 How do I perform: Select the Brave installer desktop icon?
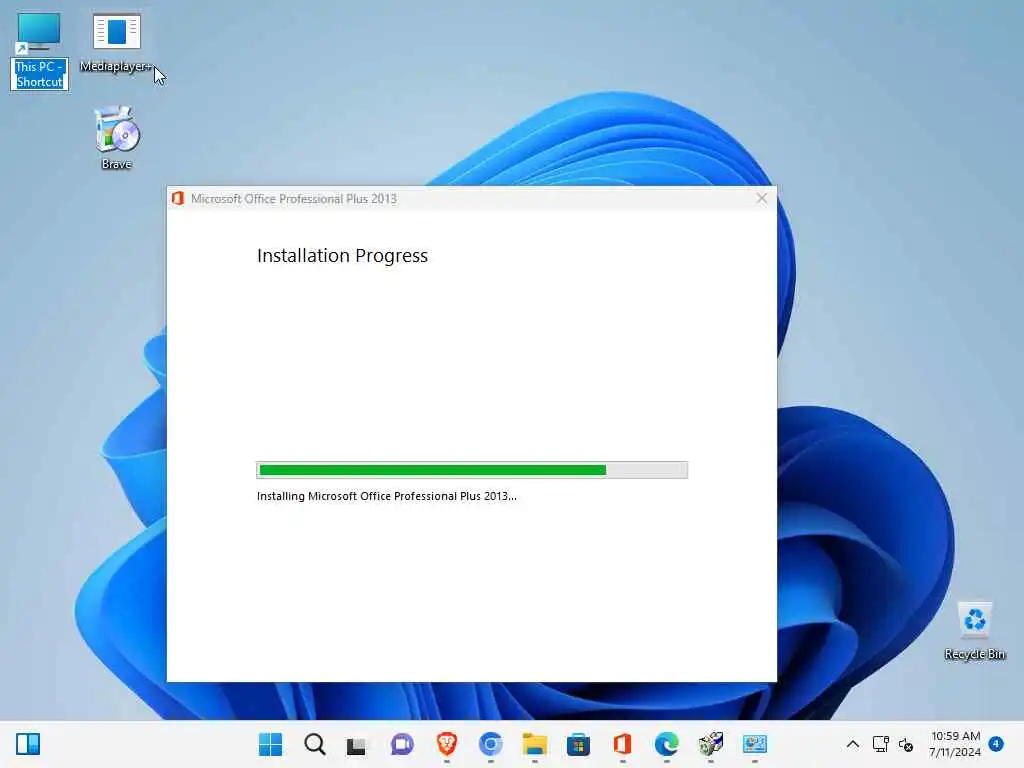[x=117, y=138]
